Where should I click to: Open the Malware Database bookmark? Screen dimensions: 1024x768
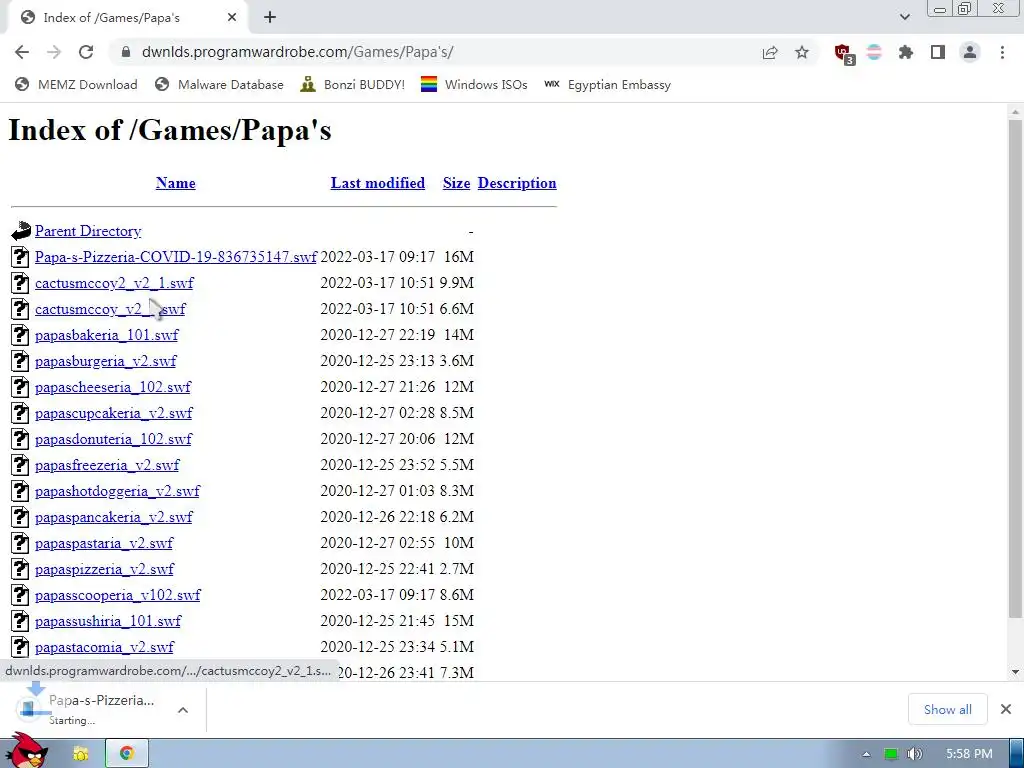pos(219,84)
